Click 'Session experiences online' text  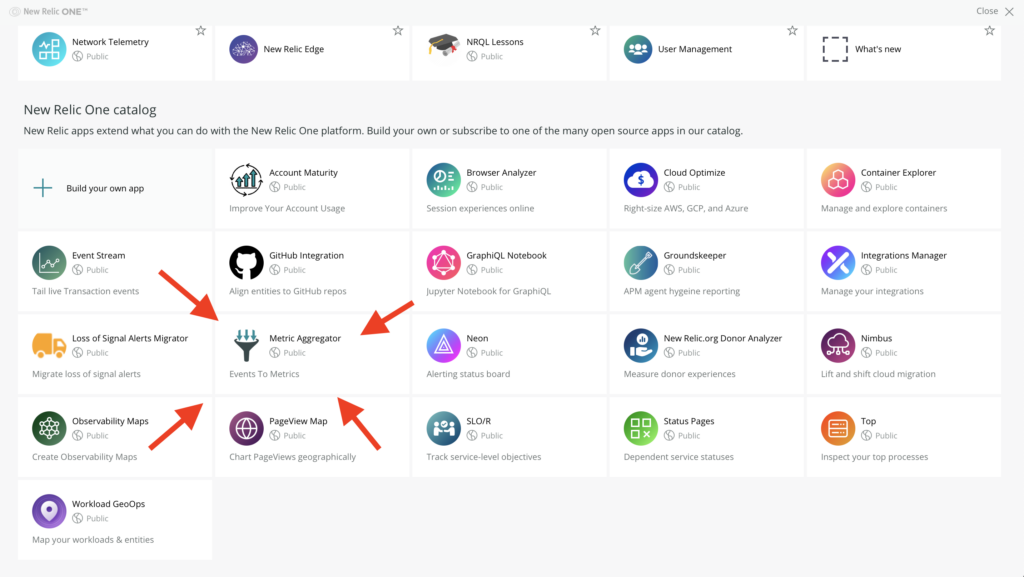(x=480, y=208)
